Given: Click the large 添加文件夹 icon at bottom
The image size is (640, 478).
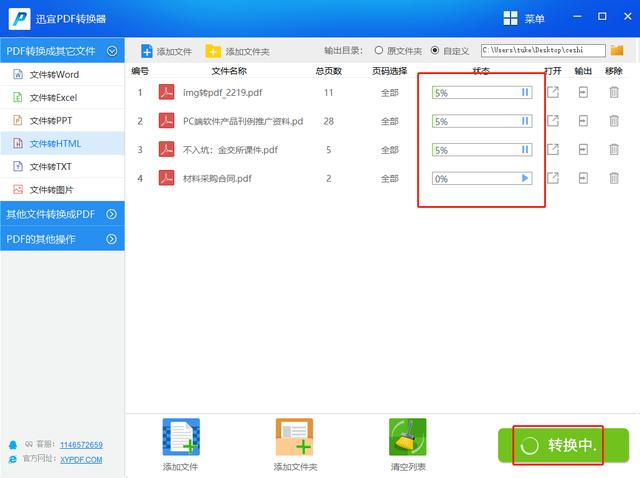Looking at the screenshot, I should (294, 437).
